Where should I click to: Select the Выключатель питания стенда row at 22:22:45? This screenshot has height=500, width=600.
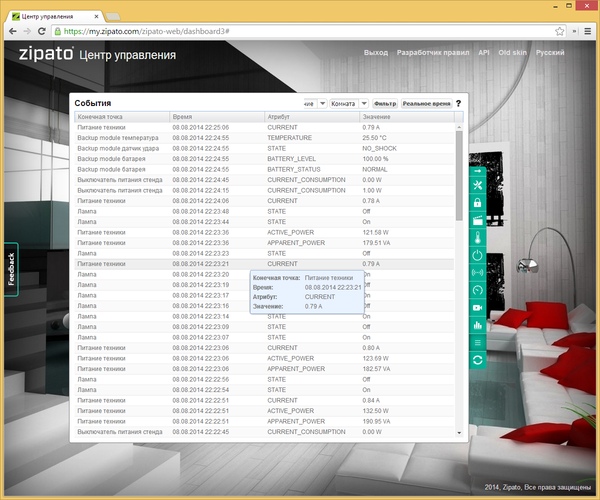click(264, 432)
